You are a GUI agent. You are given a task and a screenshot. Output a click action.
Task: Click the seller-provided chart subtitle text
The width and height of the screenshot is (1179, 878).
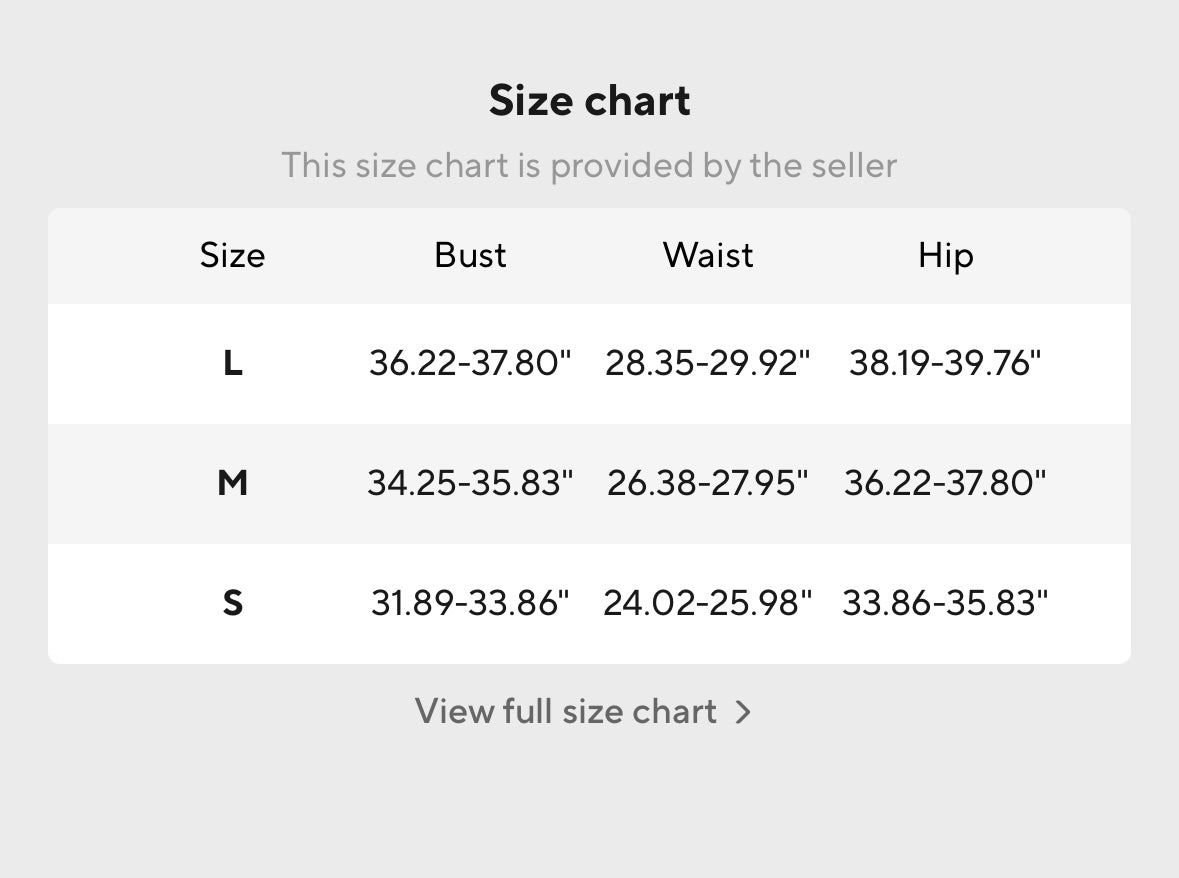(x=589, y=165)
